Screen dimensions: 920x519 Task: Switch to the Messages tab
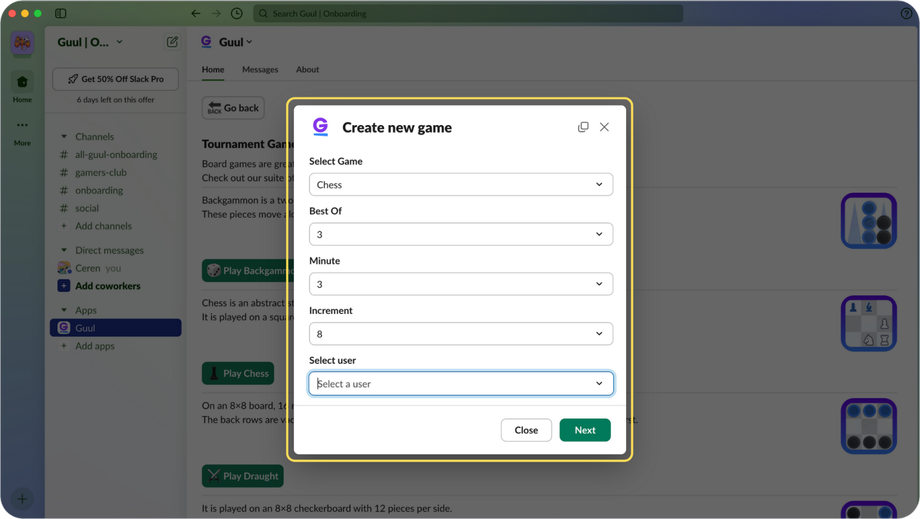pyautogui.click(x=260, y=70)
